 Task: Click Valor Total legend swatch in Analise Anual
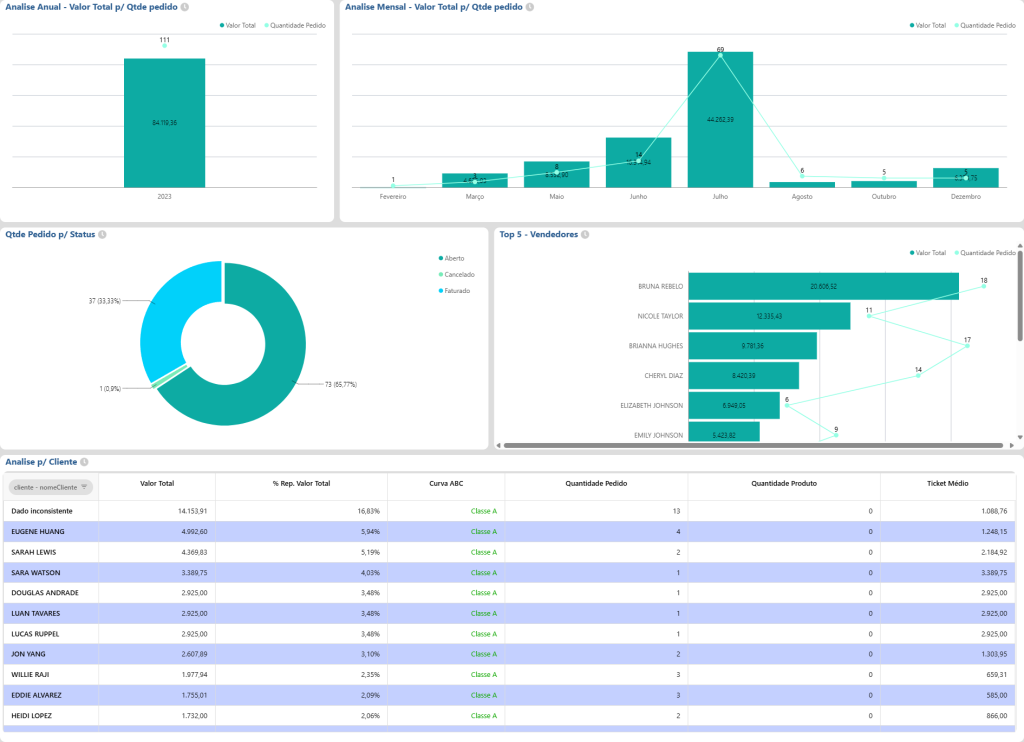point(222,25)
